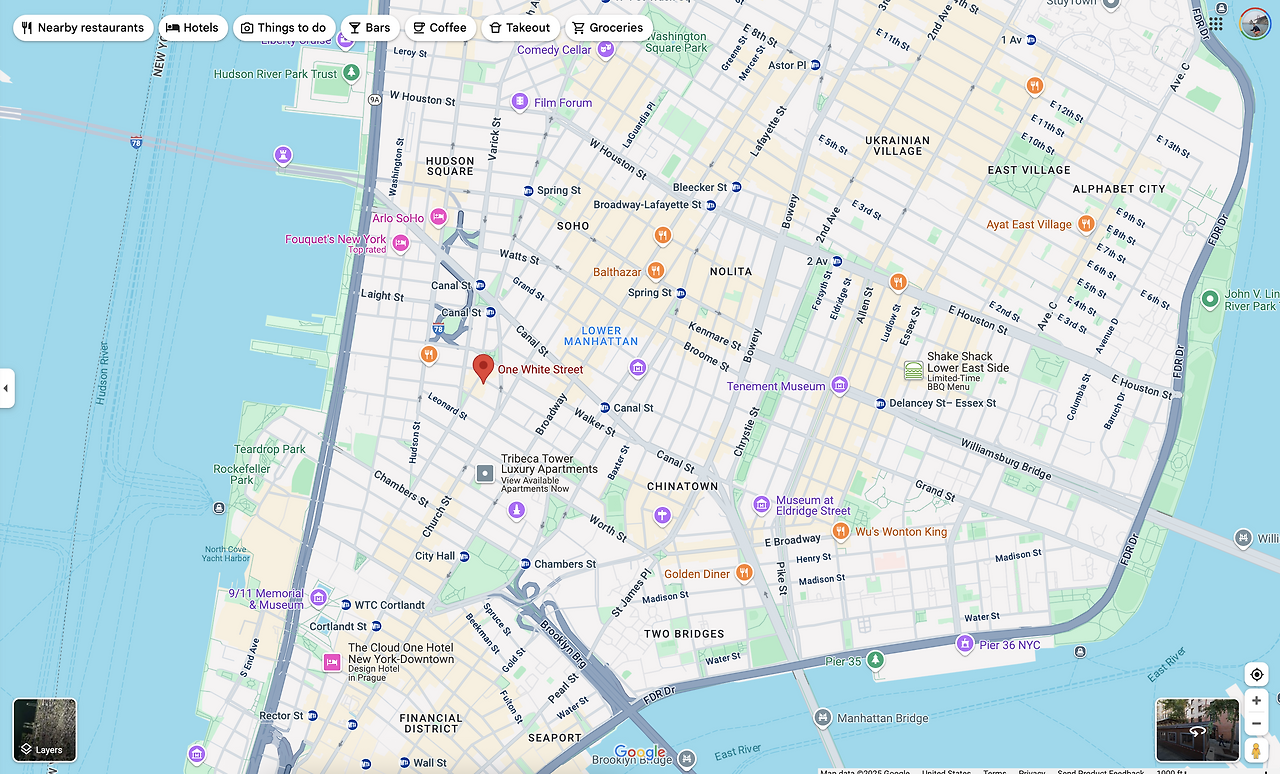Collapse the side panel with the arrow
This screenshot has width=1280, height=774.
[8, 388]
